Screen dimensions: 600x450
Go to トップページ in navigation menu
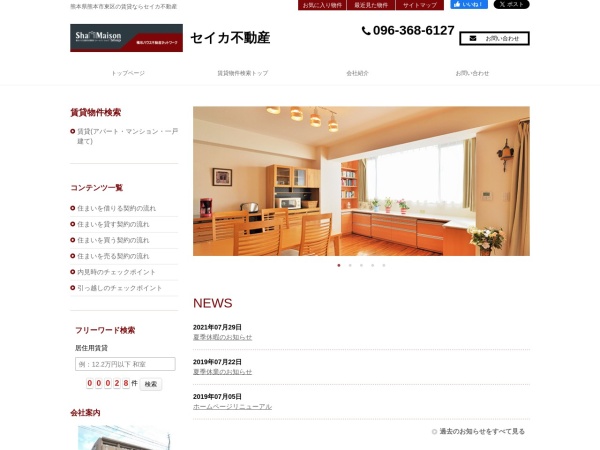[128, 73]
